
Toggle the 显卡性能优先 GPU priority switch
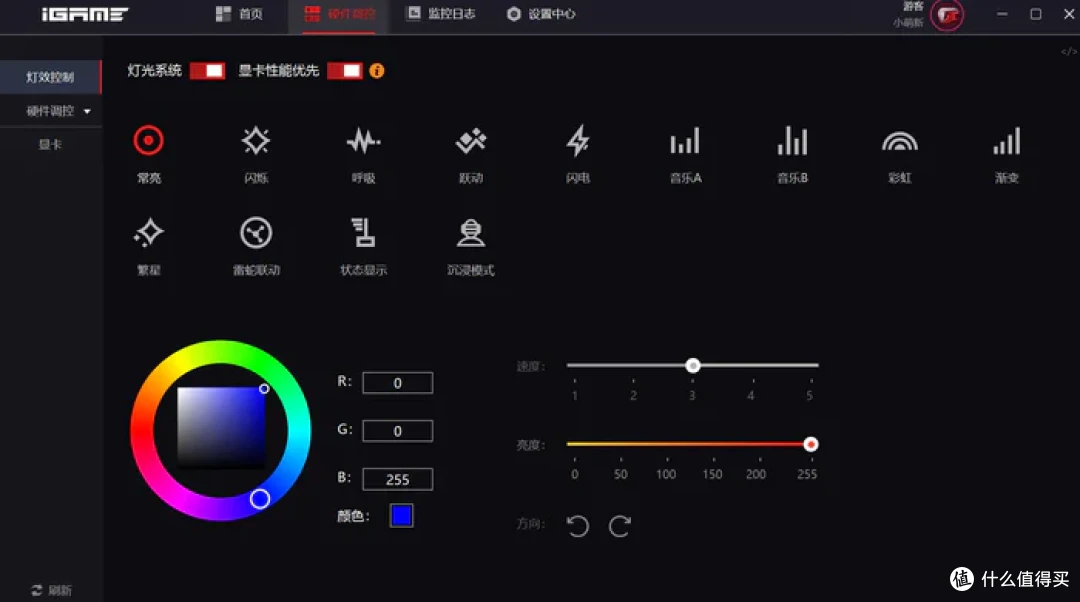tap(344, 70)
